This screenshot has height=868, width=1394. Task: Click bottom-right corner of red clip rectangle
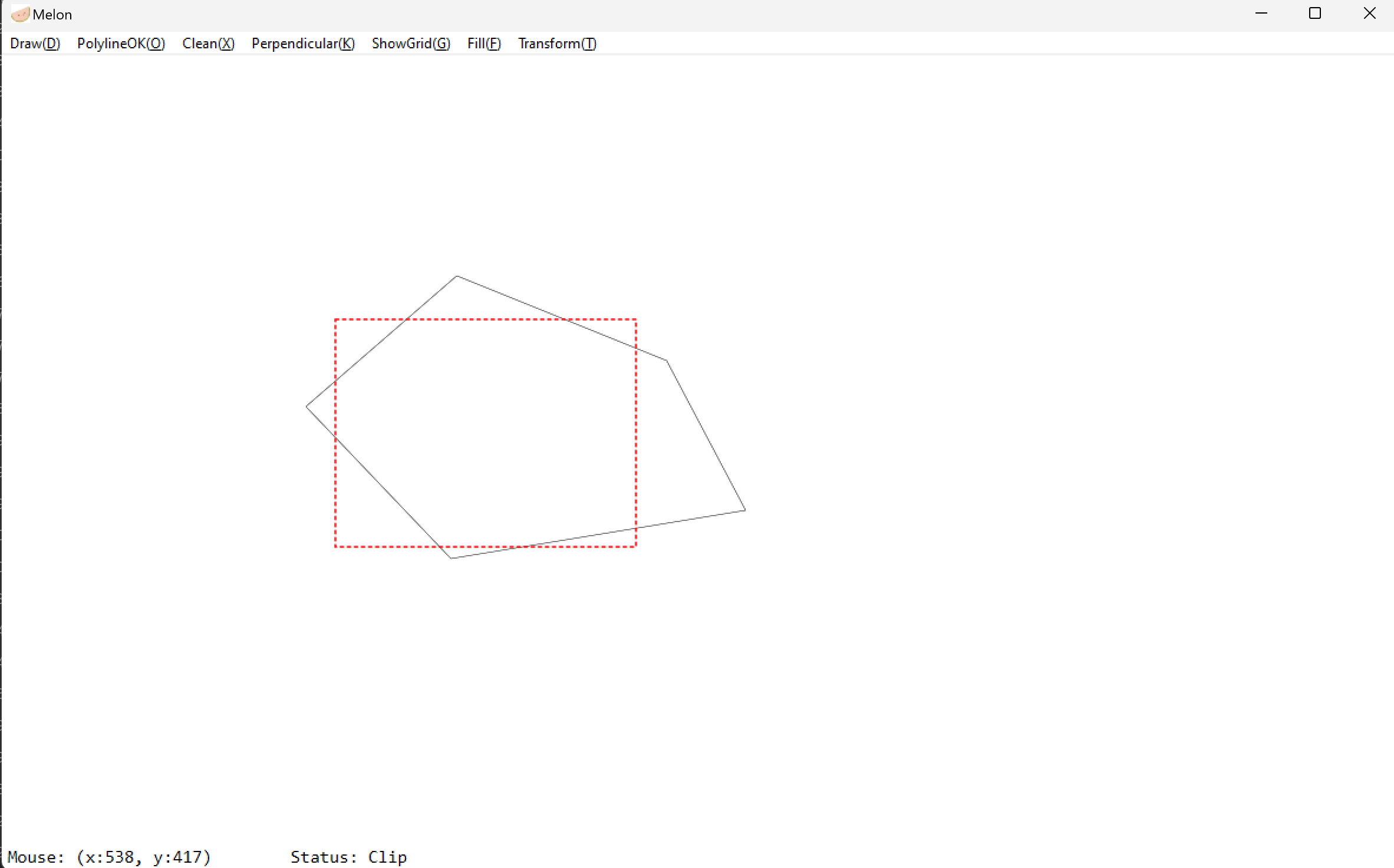tap(636, 547)
